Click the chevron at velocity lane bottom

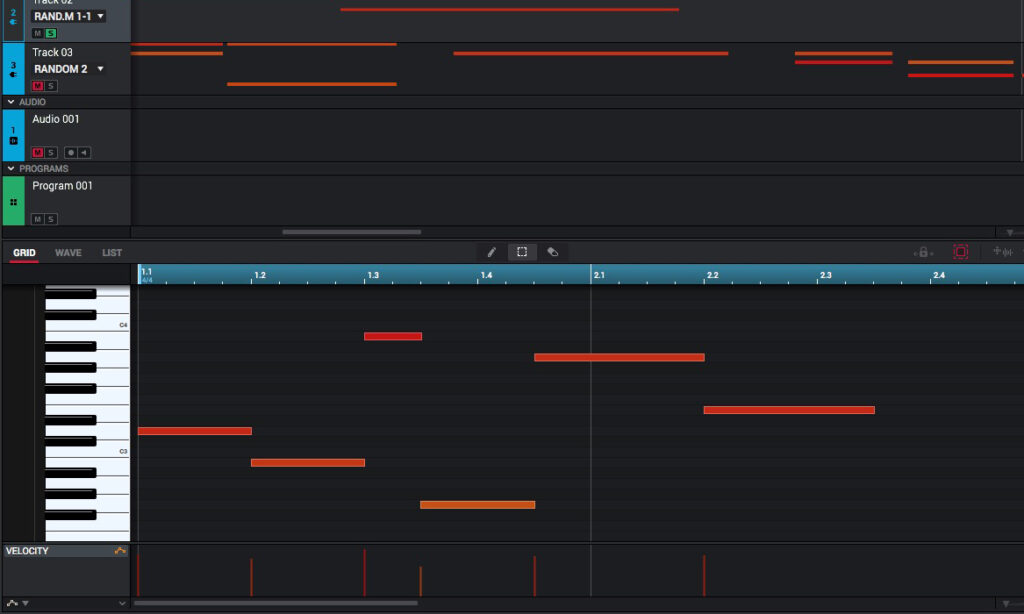coord(121,603)
